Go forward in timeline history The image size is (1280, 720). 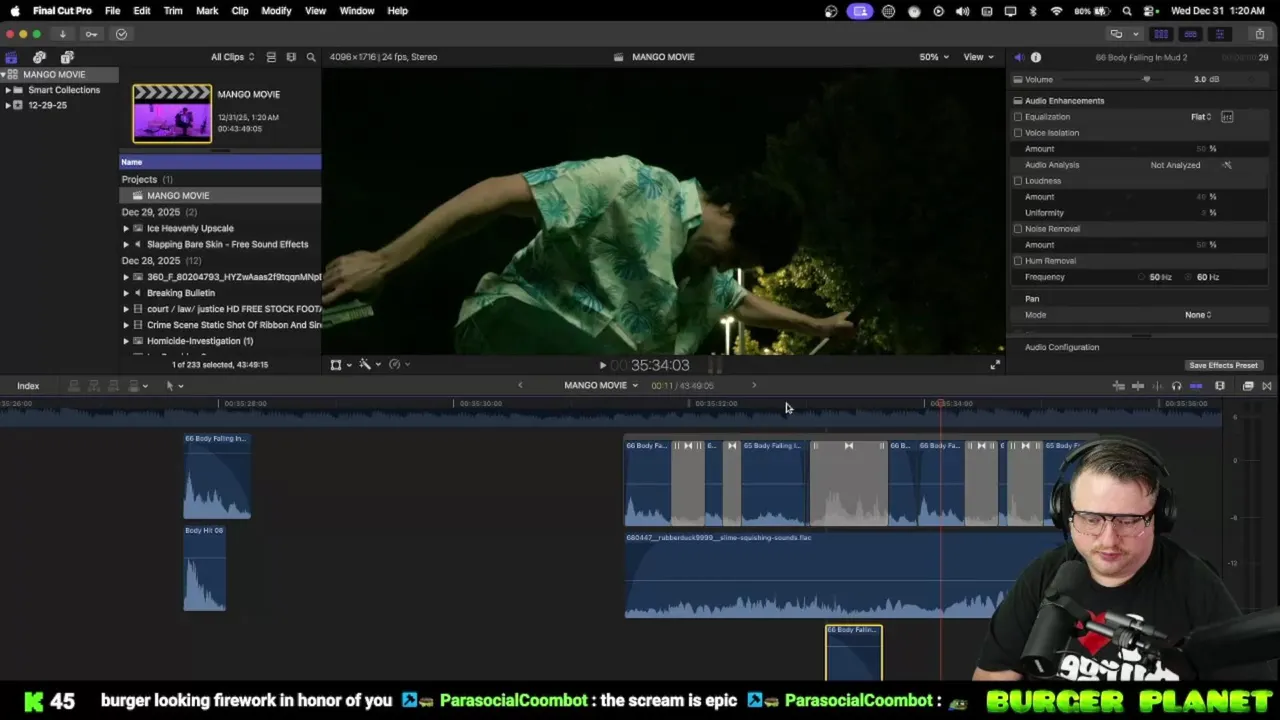tap(754, 386)
